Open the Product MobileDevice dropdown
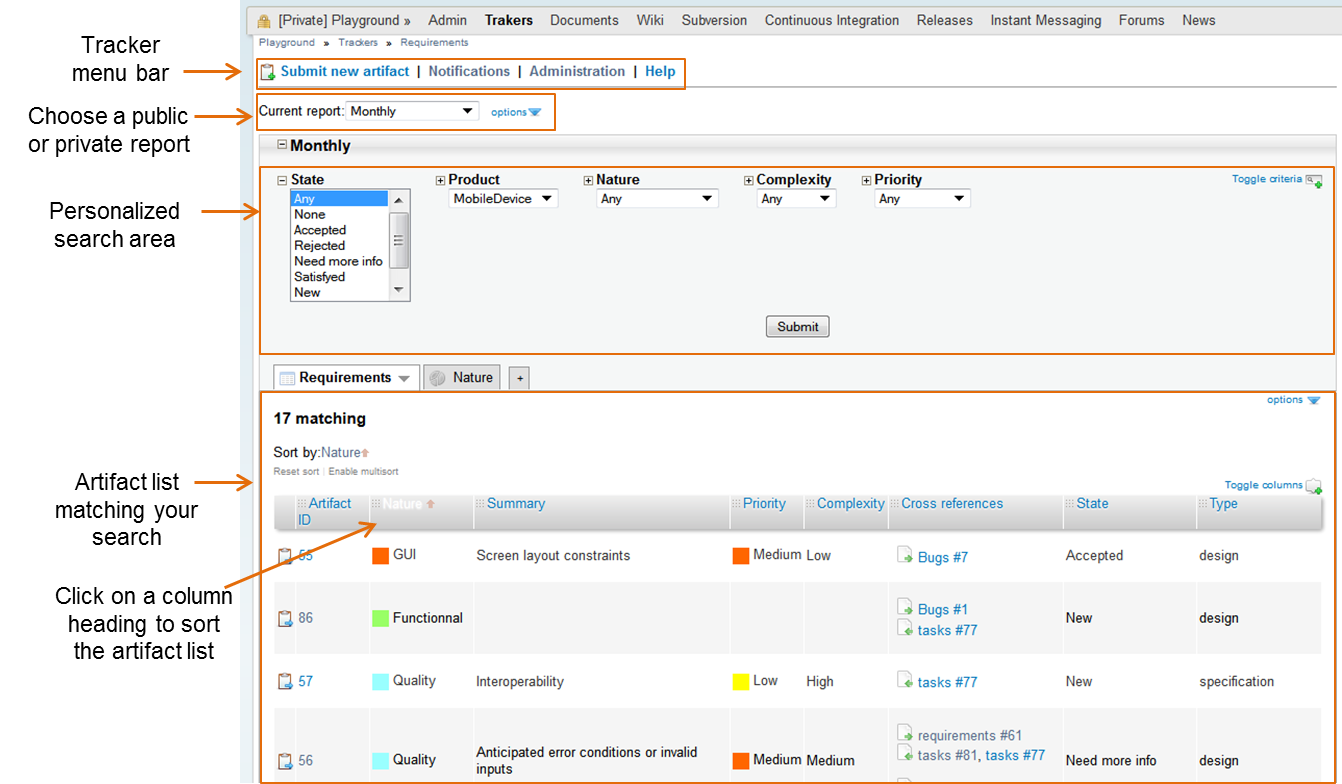Screen dimensions: 1342x784 coord(503,199)
